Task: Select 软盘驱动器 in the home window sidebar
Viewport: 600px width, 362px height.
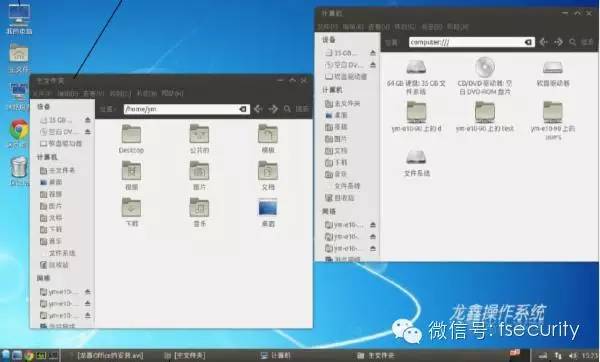Action: click(61, 143)
